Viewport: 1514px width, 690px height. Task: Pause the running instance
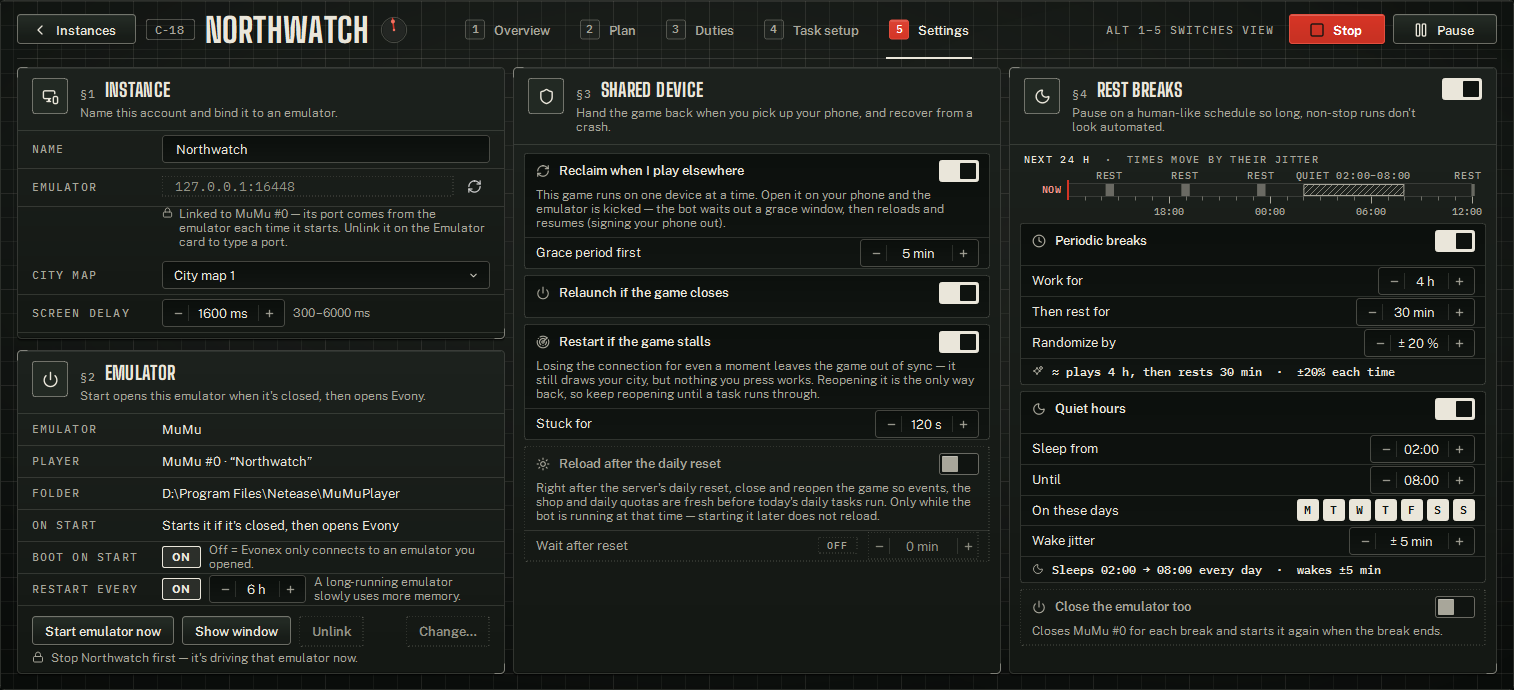[x=1445, y=30]
